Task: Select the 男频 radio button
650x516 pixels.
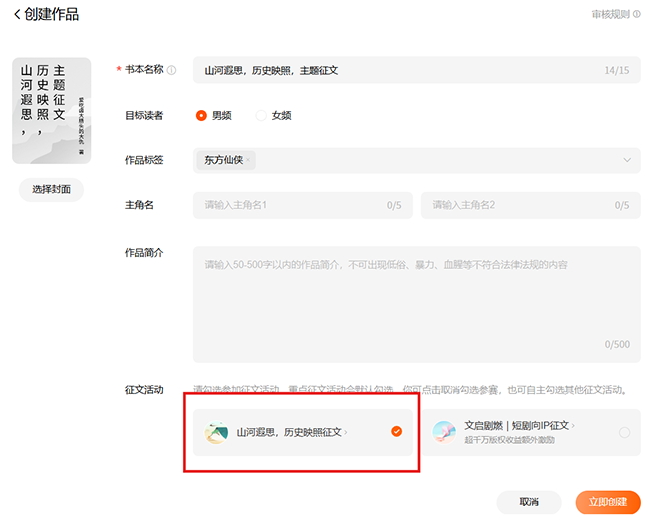Action: click(201, 115)
